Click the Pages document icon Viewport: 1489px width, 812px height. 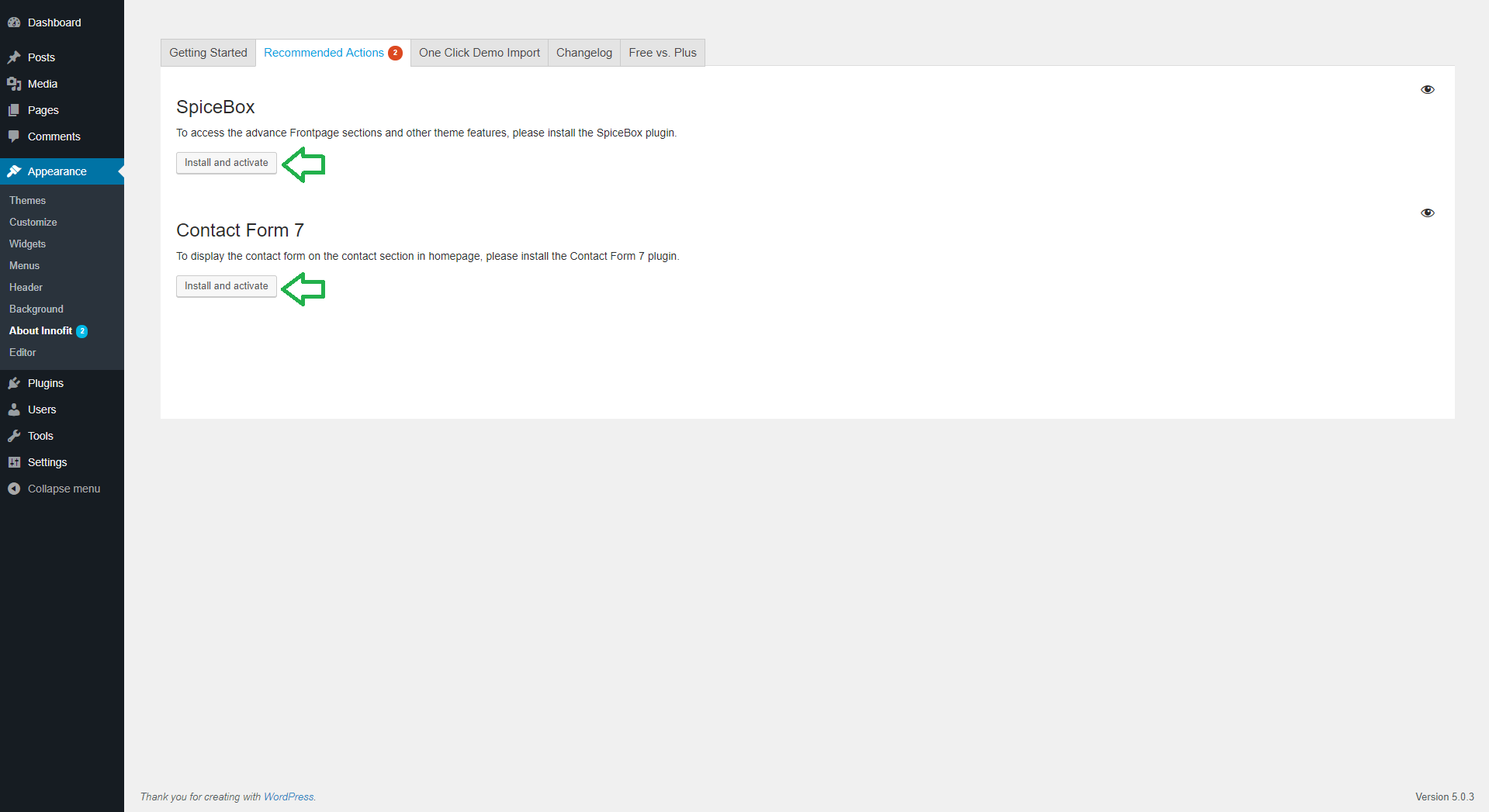click(14, 110)
